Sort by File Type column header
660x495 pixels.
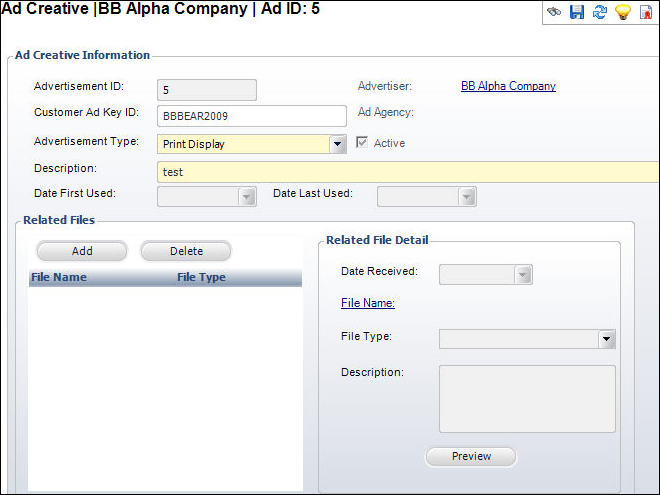(x=201, y=277)
